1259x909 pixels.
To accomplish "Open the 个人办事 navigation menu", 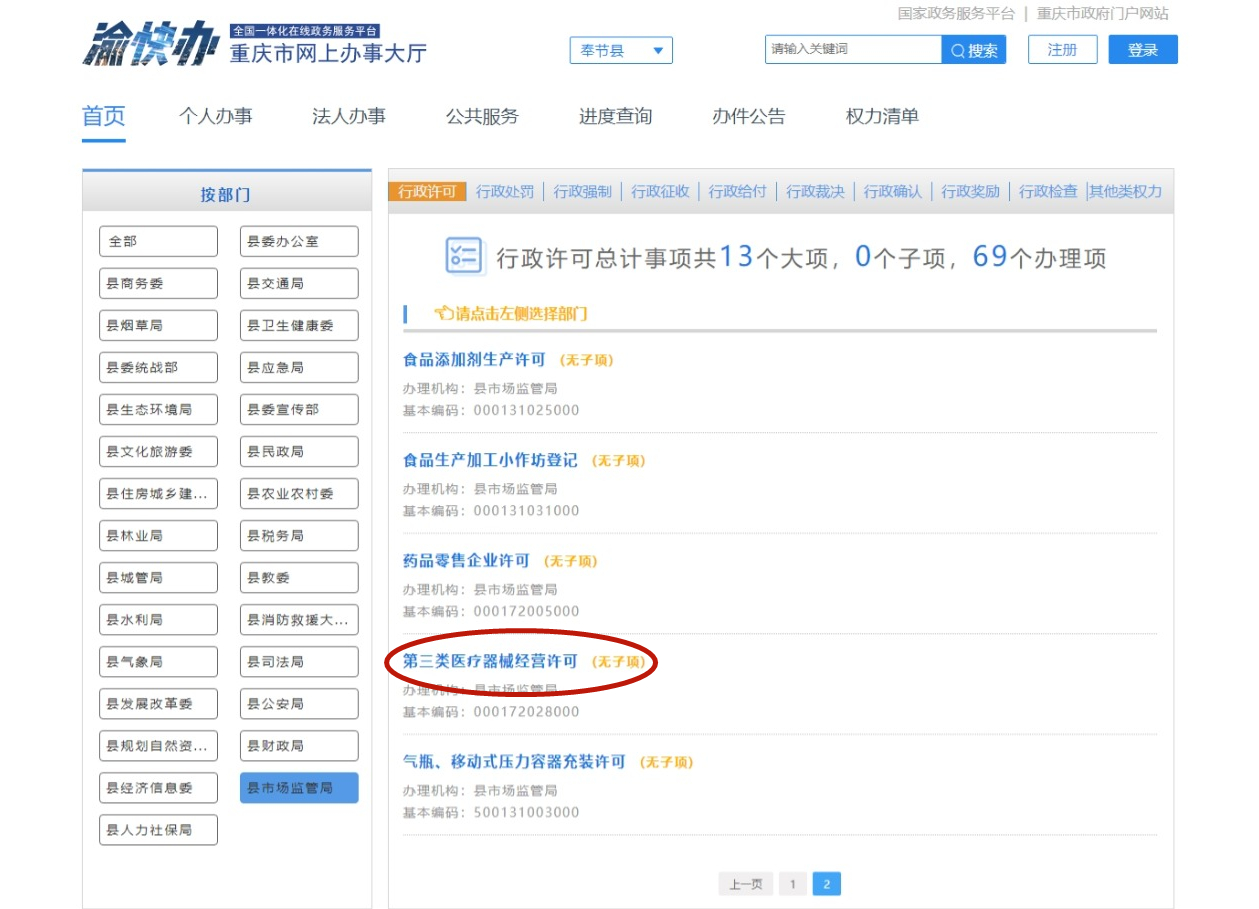I will point(215,116).
